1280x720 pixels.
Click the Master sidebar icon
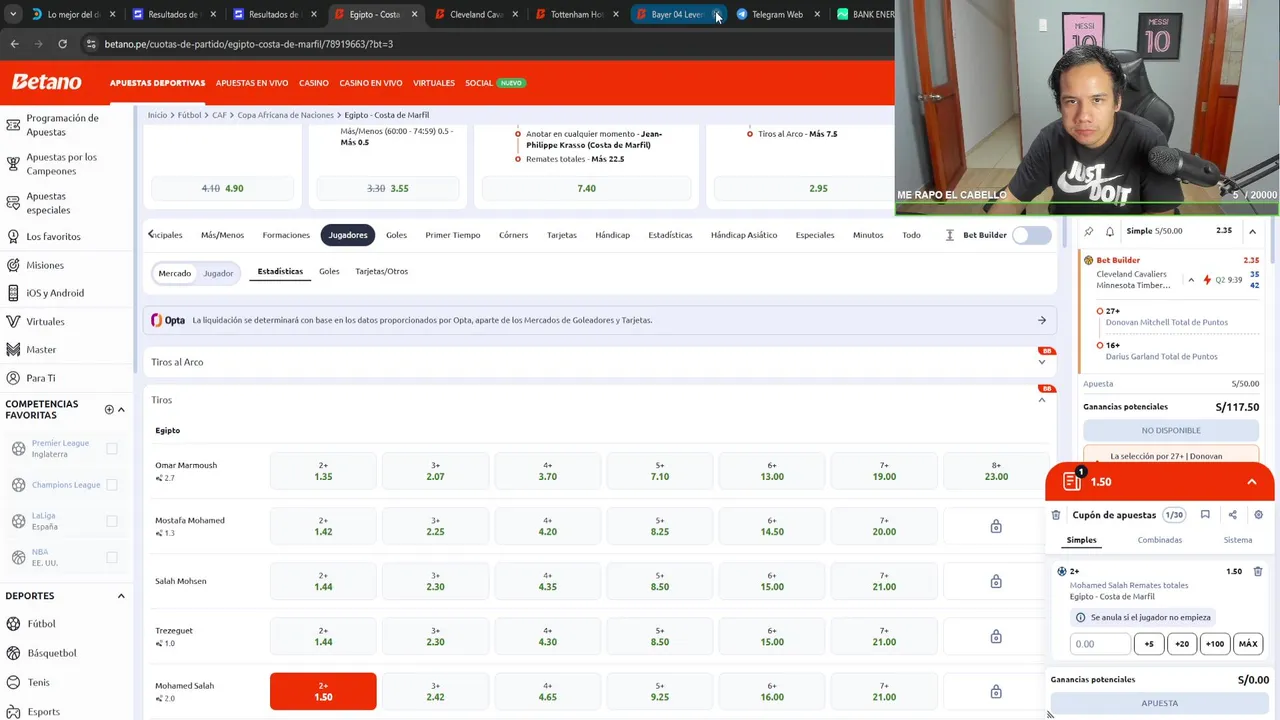click(13, 350)
